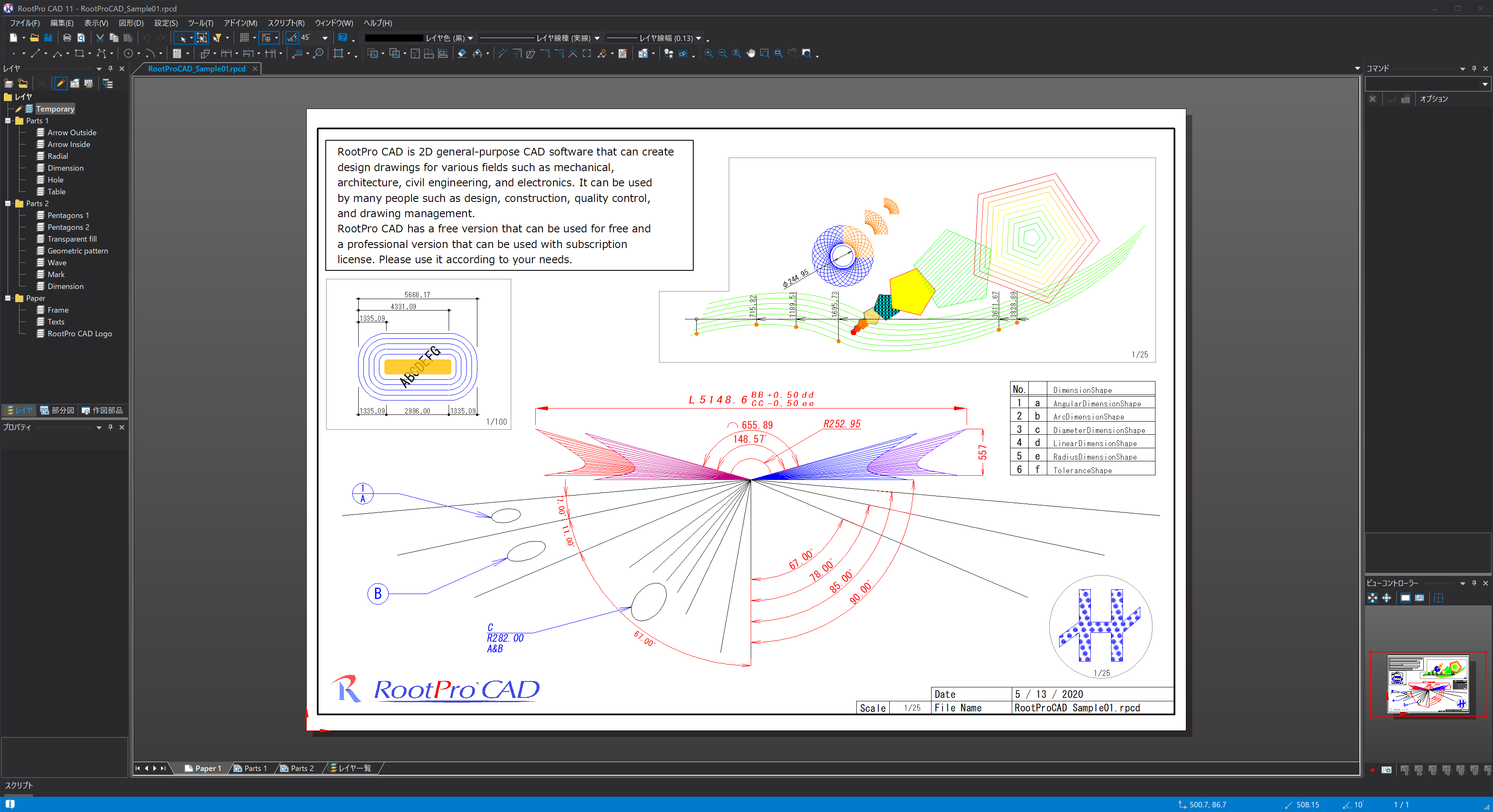Select the zoom in tool
Image resolution: width=1493 pixels, height=812 pixels.
[x=708, y=53]
